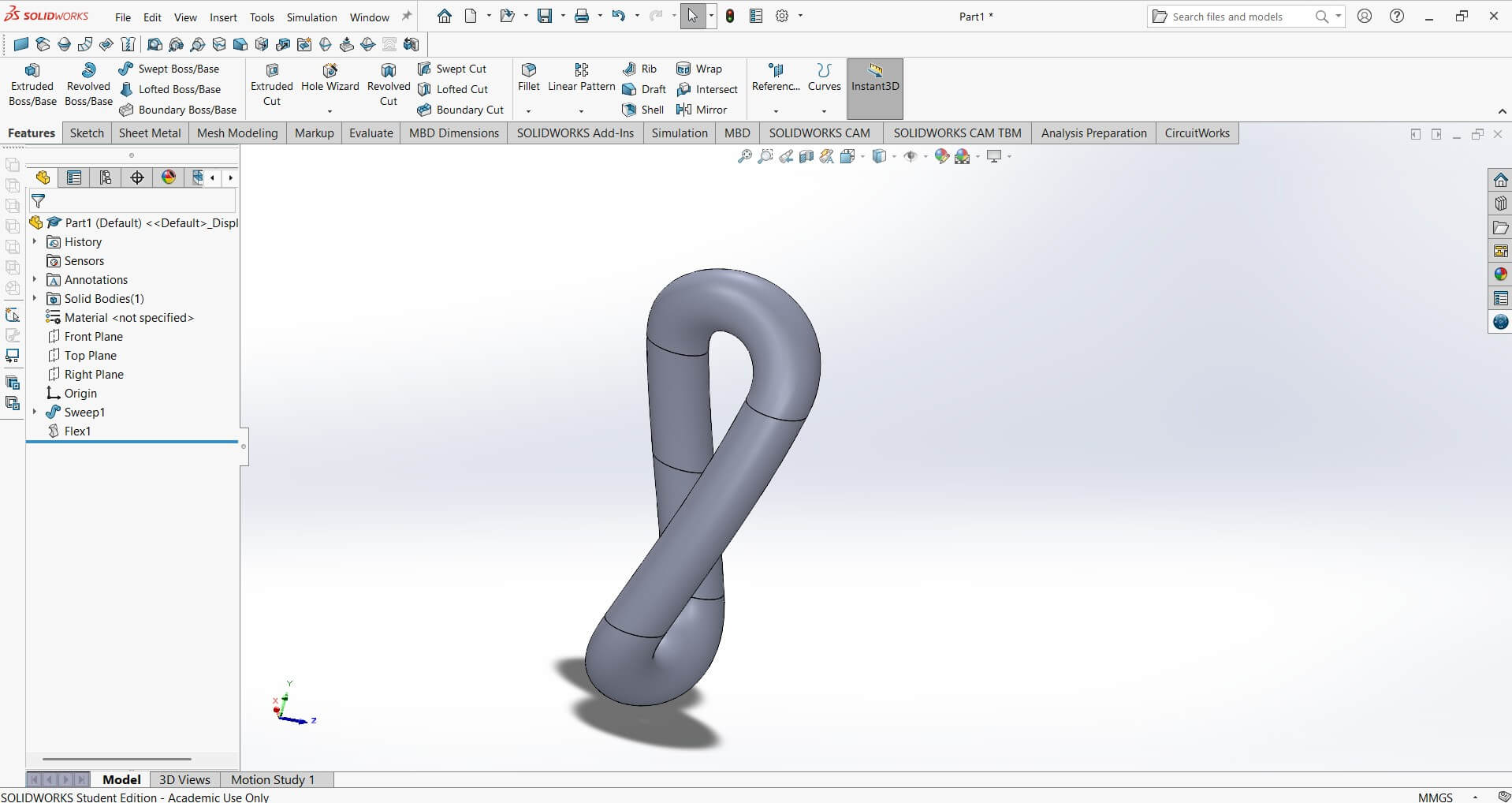Expand the History folder
Viewport: 1512px width, 803px height.
click(35, 242)
